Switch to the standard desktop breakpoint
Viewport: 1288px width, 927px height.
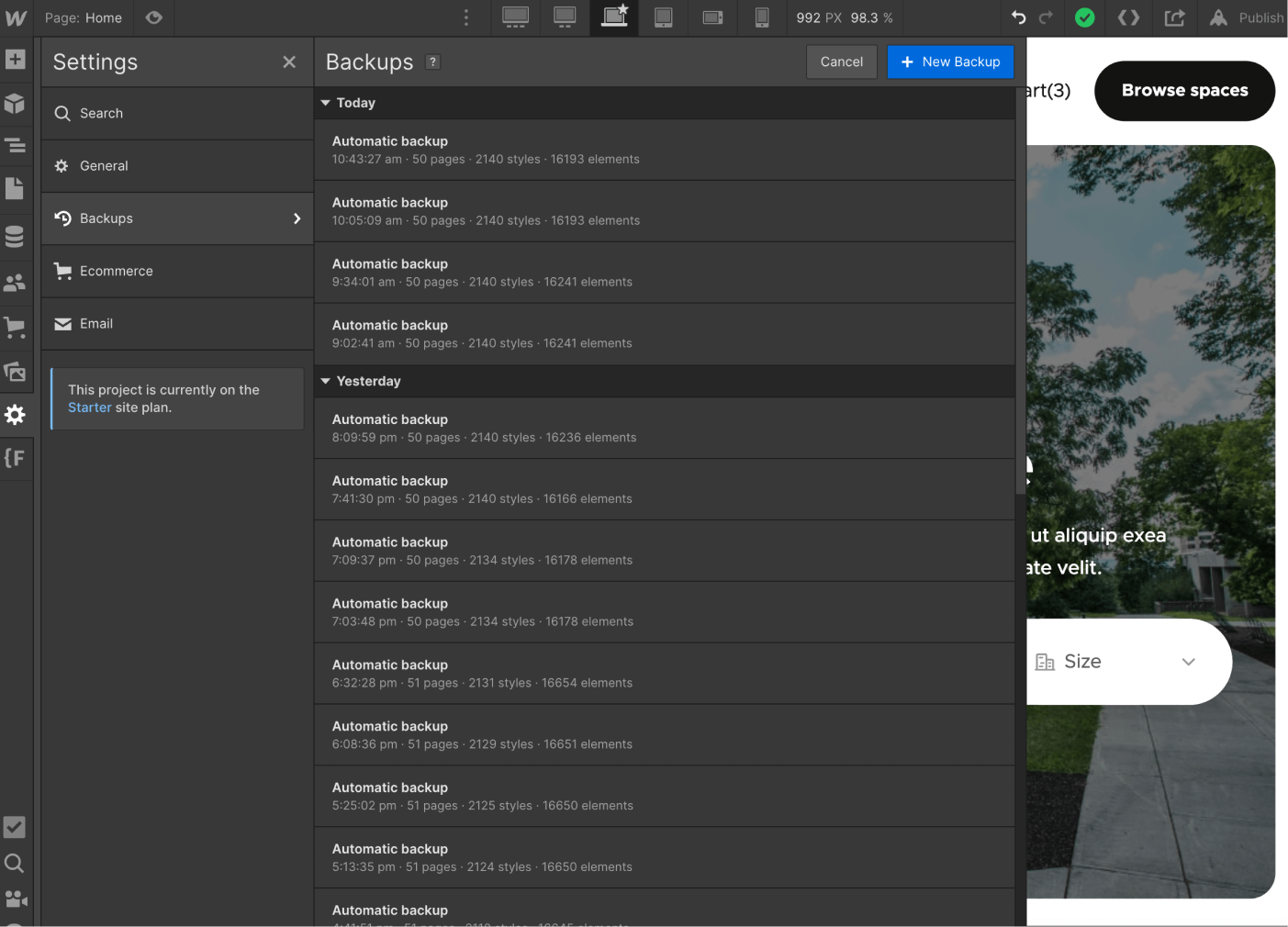click(x=566, y=17)
